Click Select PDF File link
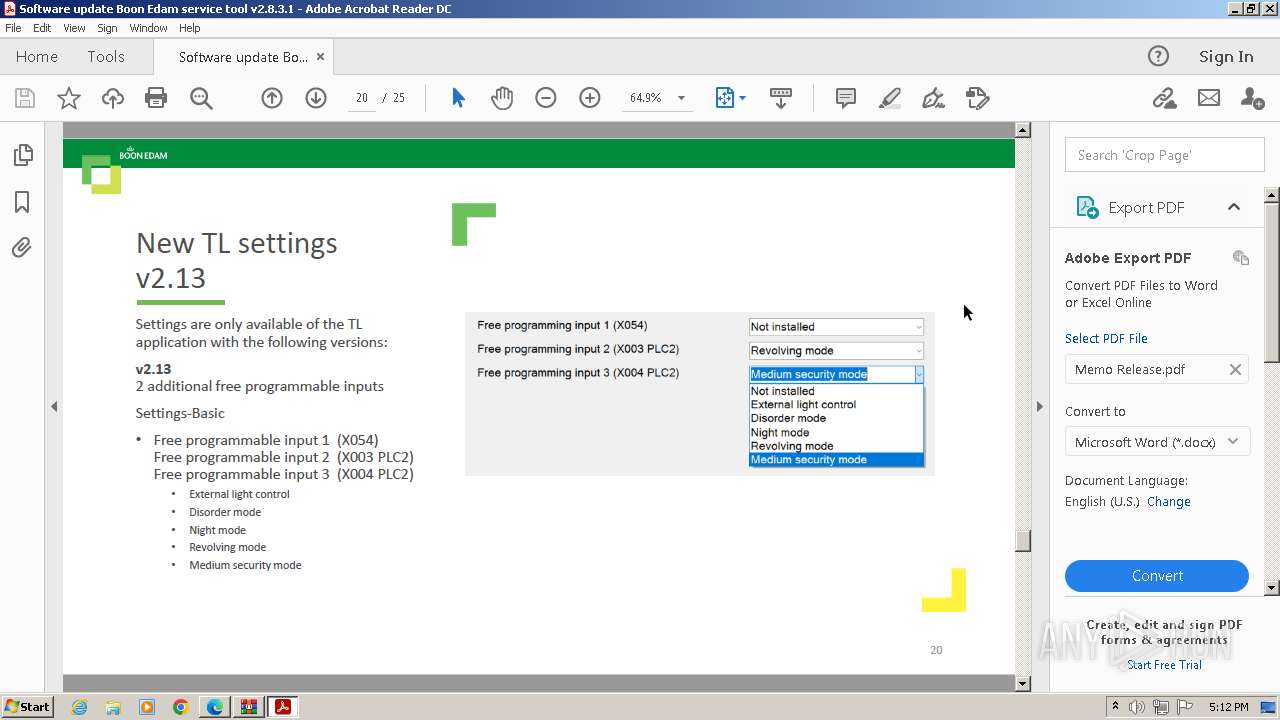 pyautogui.click(x=1106, y=339)
